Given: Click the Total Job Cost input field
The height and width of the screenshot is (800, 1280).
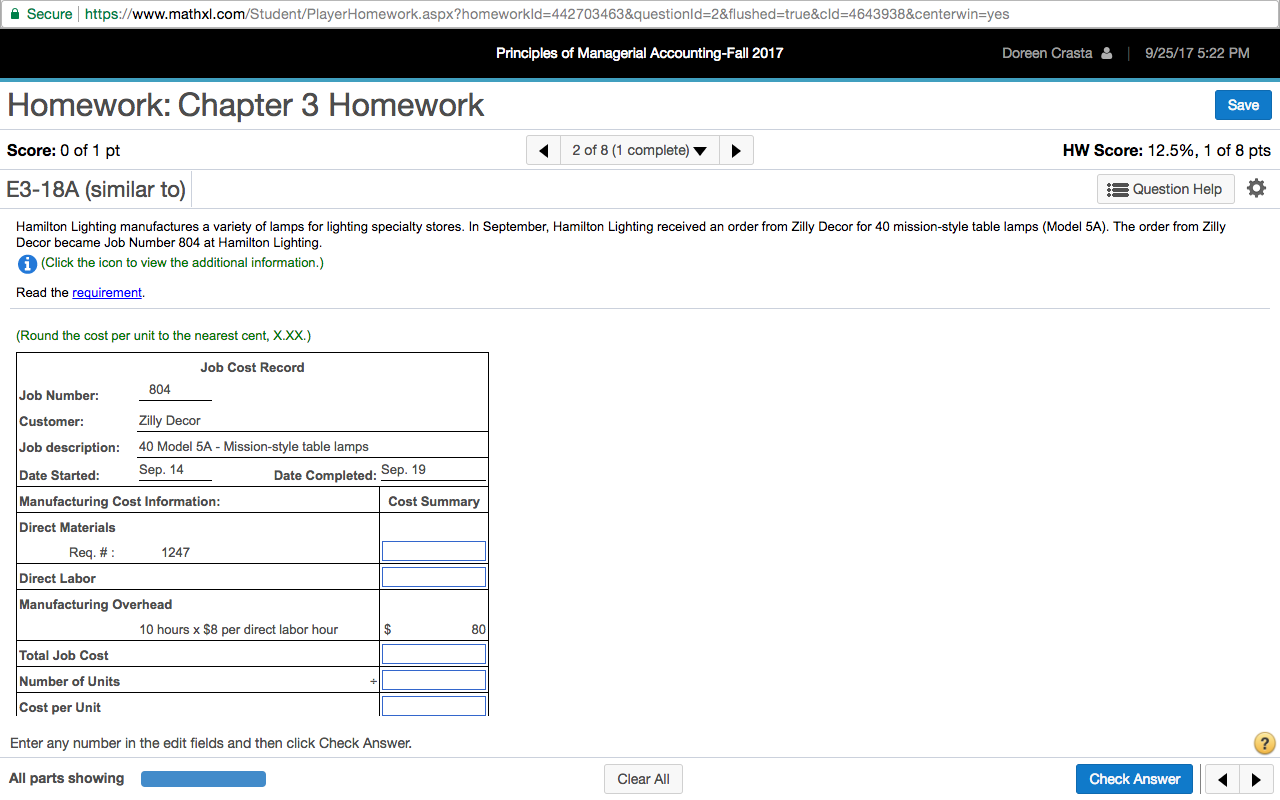Looking at the screenshot, I should click(434, 654).
